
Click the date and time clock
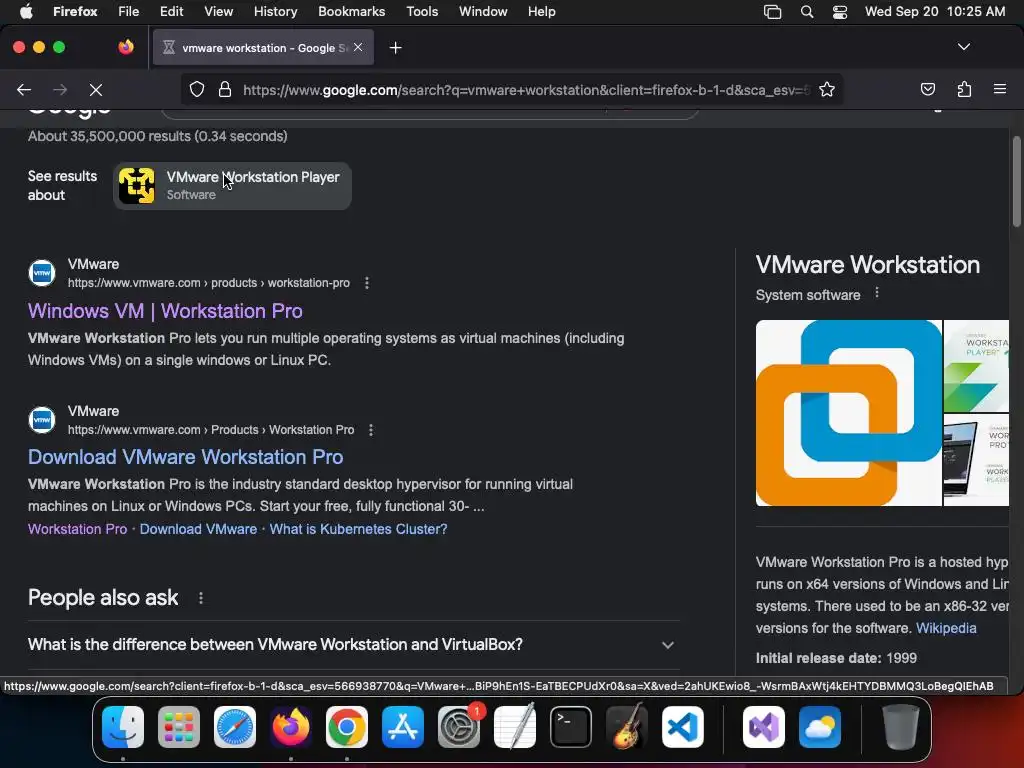[x=935, y=11]
